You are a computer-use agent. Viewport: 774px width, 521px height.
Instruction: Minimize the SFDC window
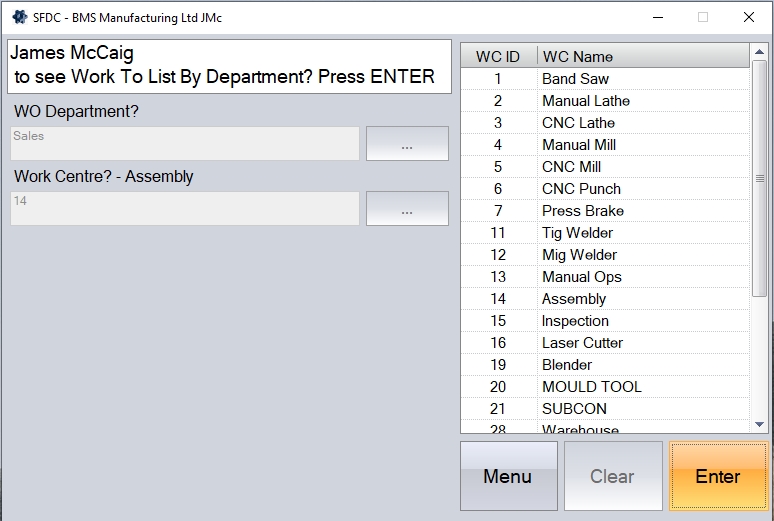point(656,17)
